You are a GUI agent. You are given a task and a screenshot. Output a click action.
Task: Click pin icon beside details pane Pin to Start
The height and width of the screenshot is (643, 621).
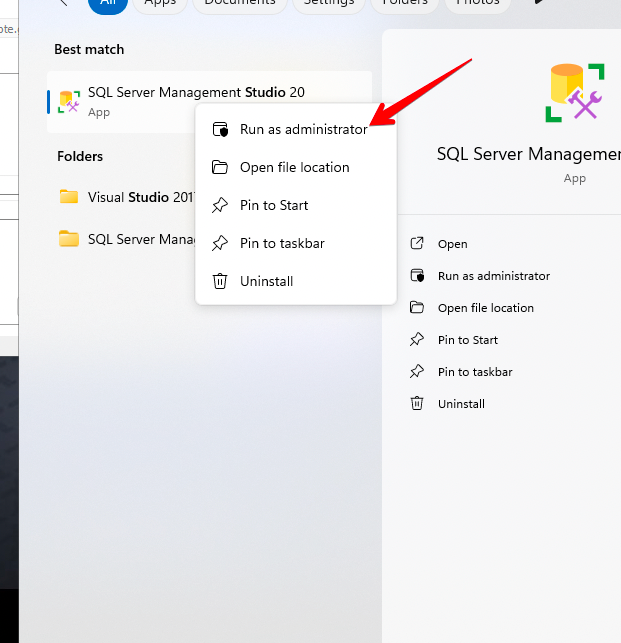point(417,339)
